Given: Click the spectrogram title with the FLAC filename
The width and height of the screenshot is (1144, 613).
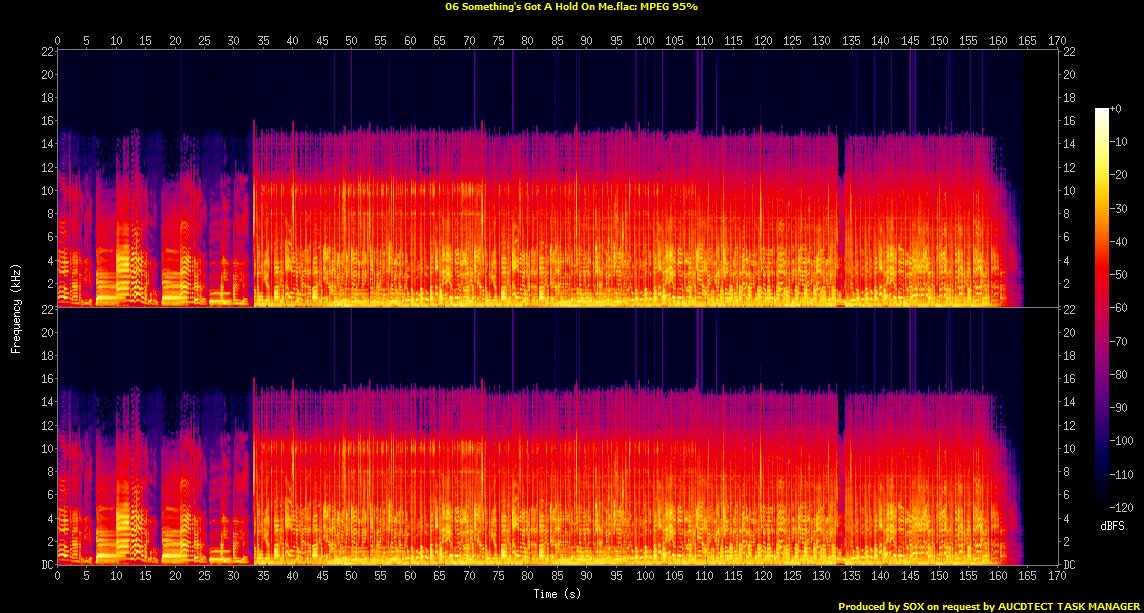Looking at the screenshot, I should pos(571,6).
